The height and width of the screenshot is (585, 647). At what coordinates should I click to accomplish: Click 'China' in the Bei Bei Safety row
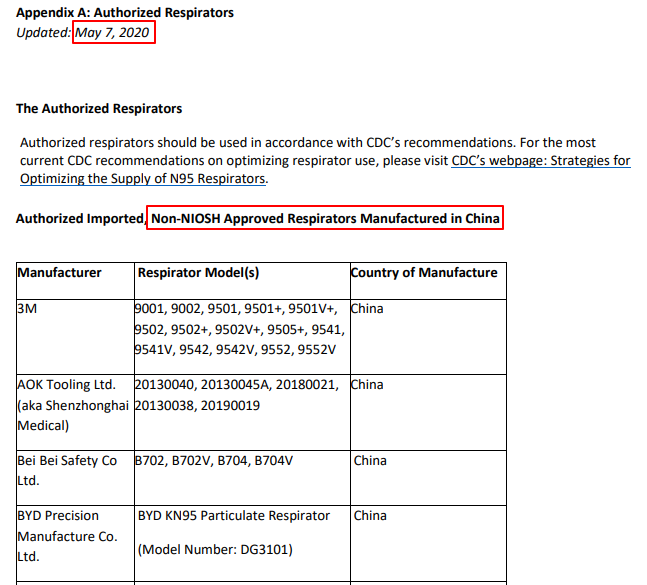(x=370, y=460)
